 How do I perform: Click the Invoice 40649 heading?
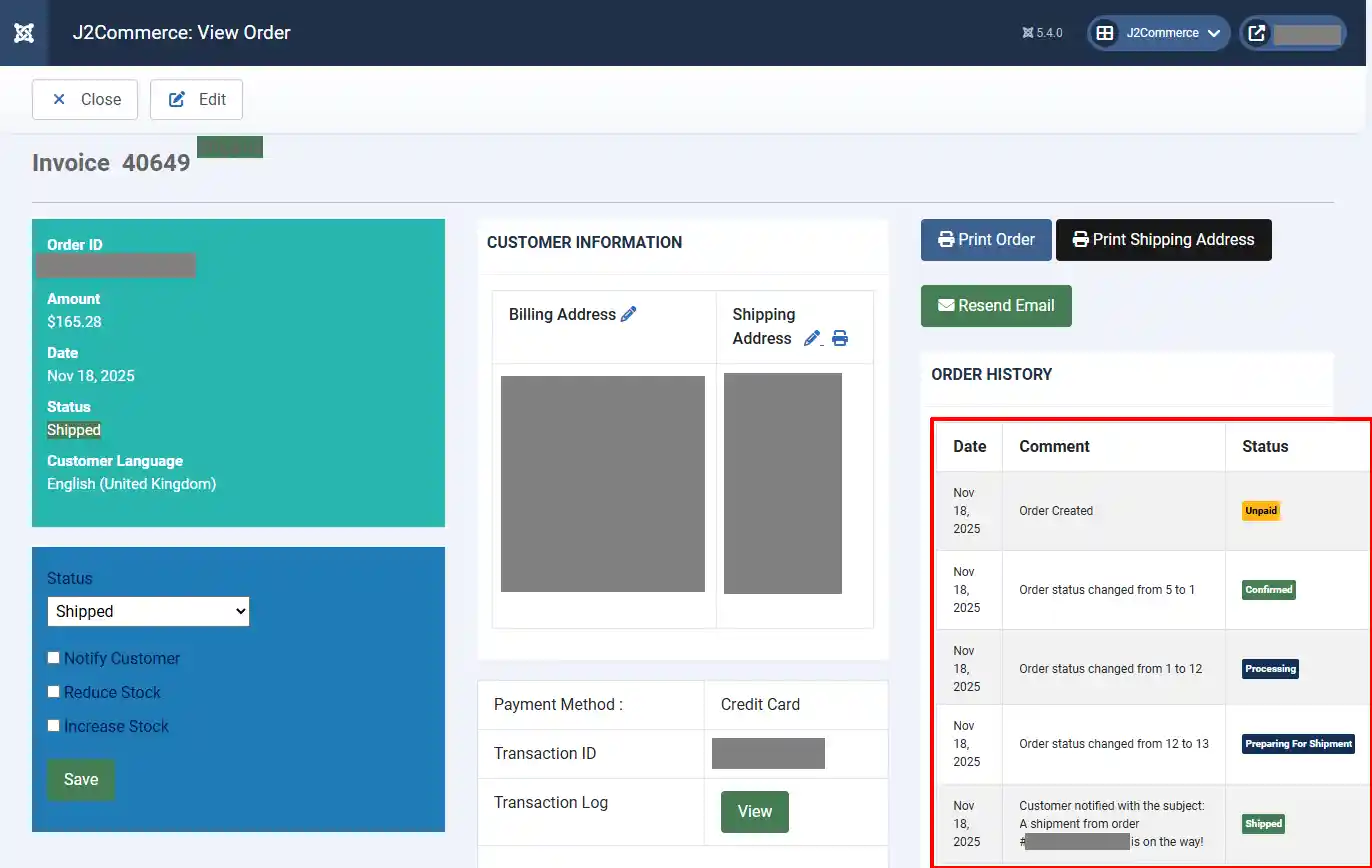pos(111,163)
